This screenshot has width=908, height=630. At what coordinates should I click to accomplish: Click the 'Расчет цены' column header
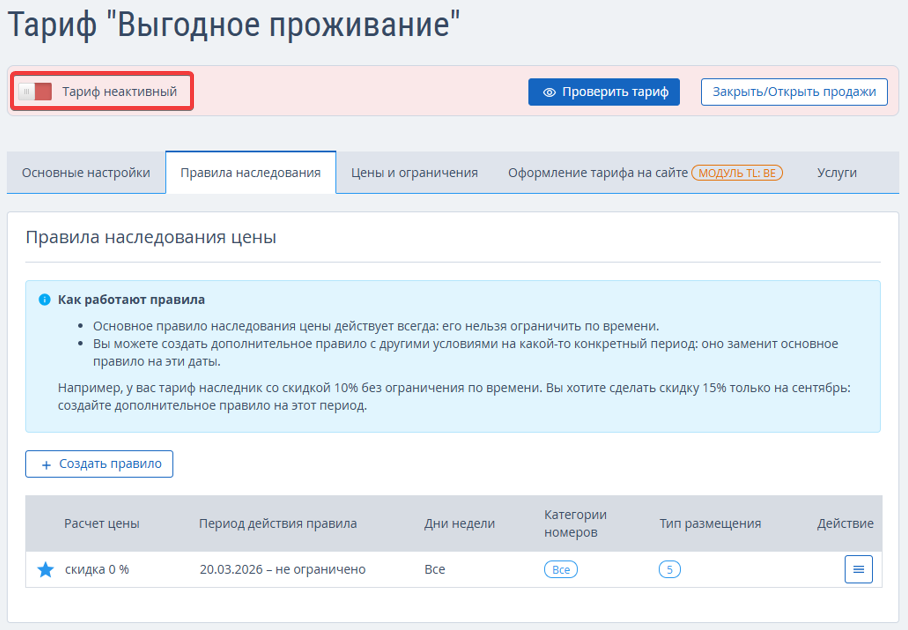101,523
